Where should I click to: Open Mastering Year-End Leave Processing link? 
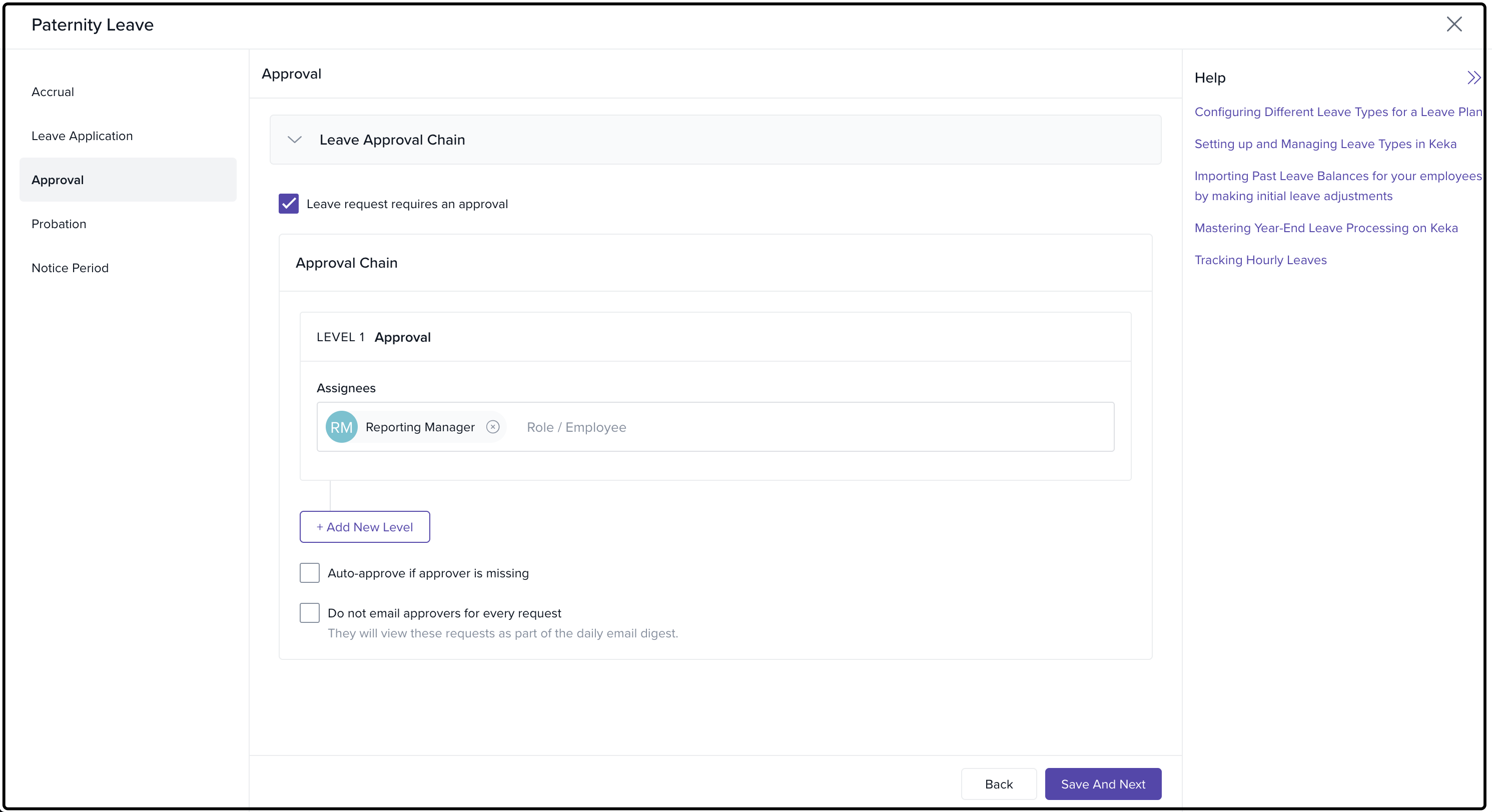(x=1326, y=228)
